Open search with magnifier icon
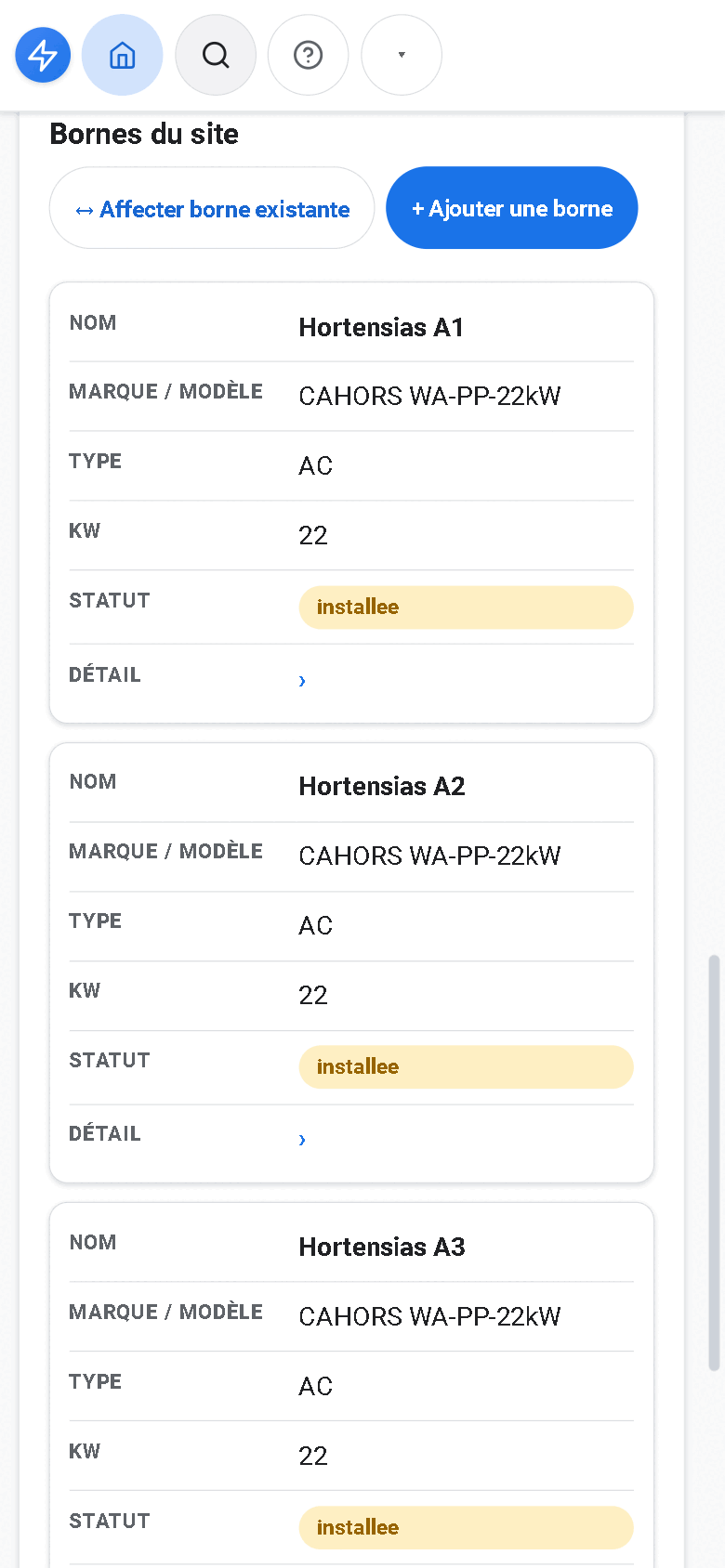Screen dimensions: 725x1568 pos(216,55)
